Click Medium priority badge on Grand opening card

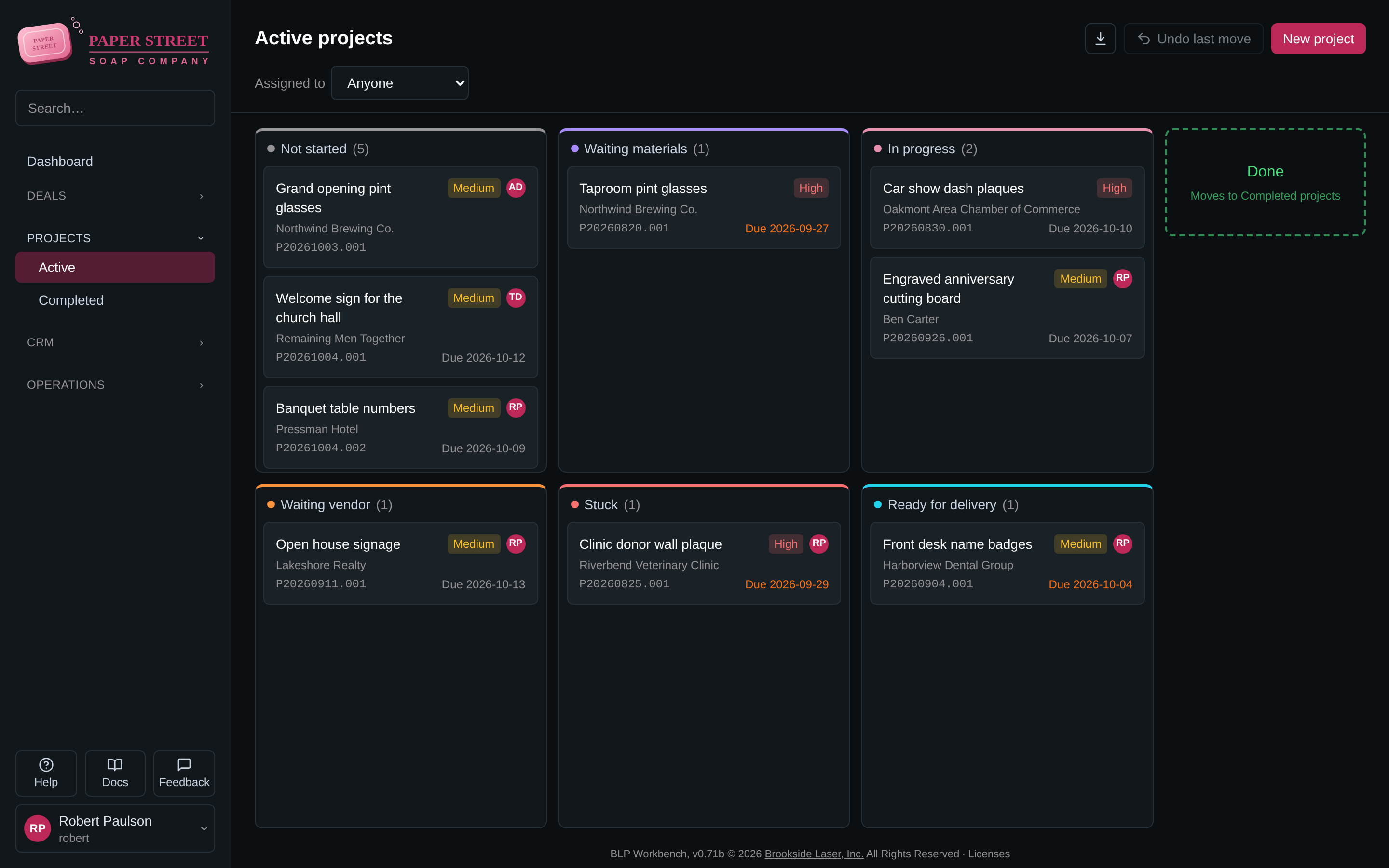474,188
